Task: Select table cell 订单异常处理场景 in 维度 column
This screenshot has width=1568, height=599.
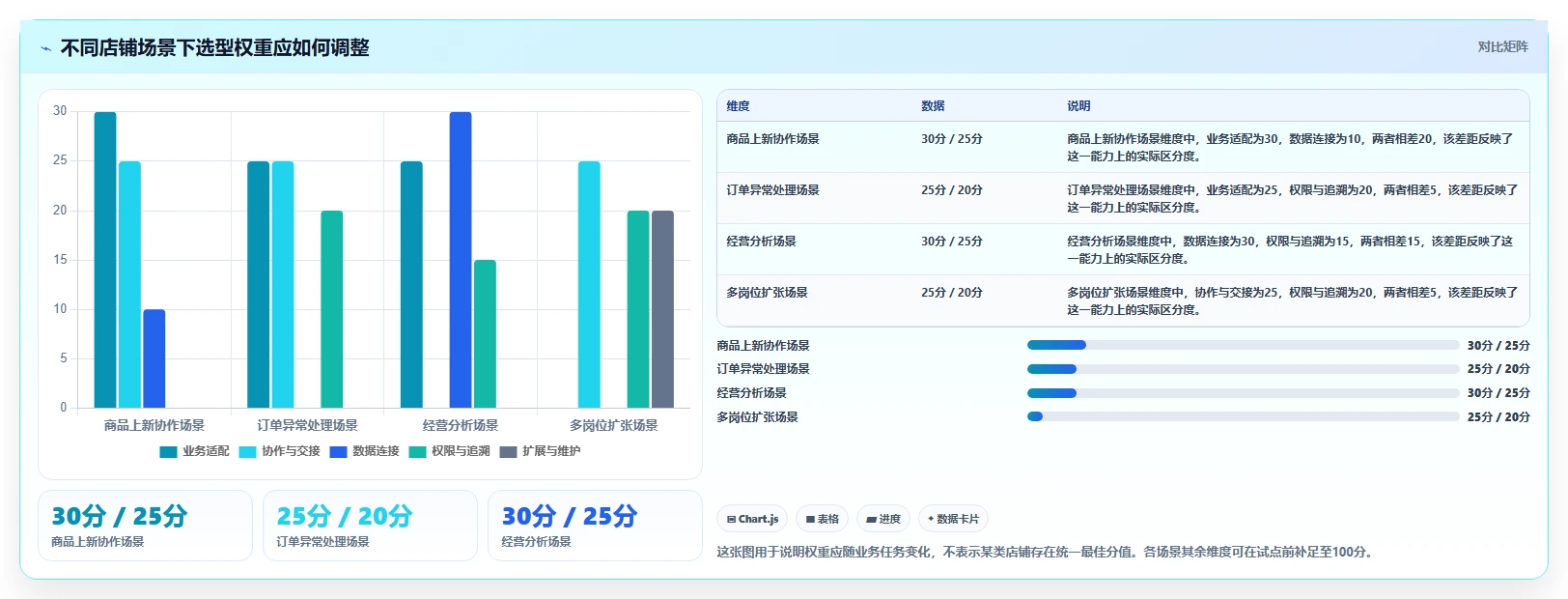Action: pyautogui.click(x=772, y=190)
